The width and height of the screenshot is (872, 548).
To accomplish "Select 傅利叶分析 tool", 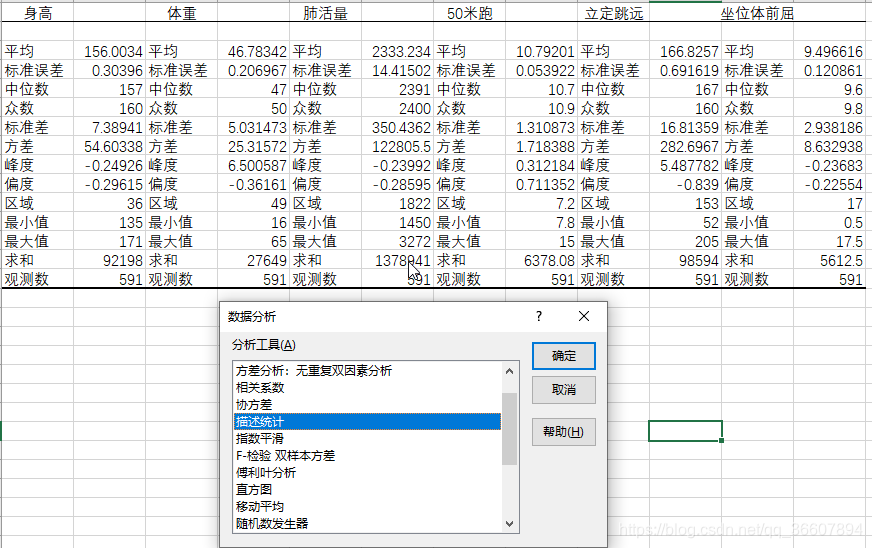I will tap(367, 472).
